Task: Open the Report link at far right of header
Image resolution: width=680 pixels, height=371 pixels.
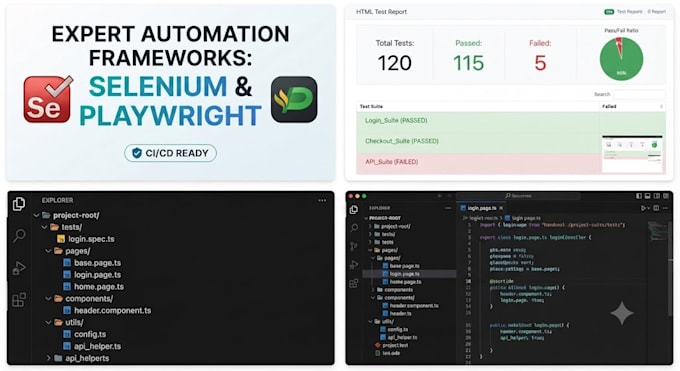Action: 657,12
